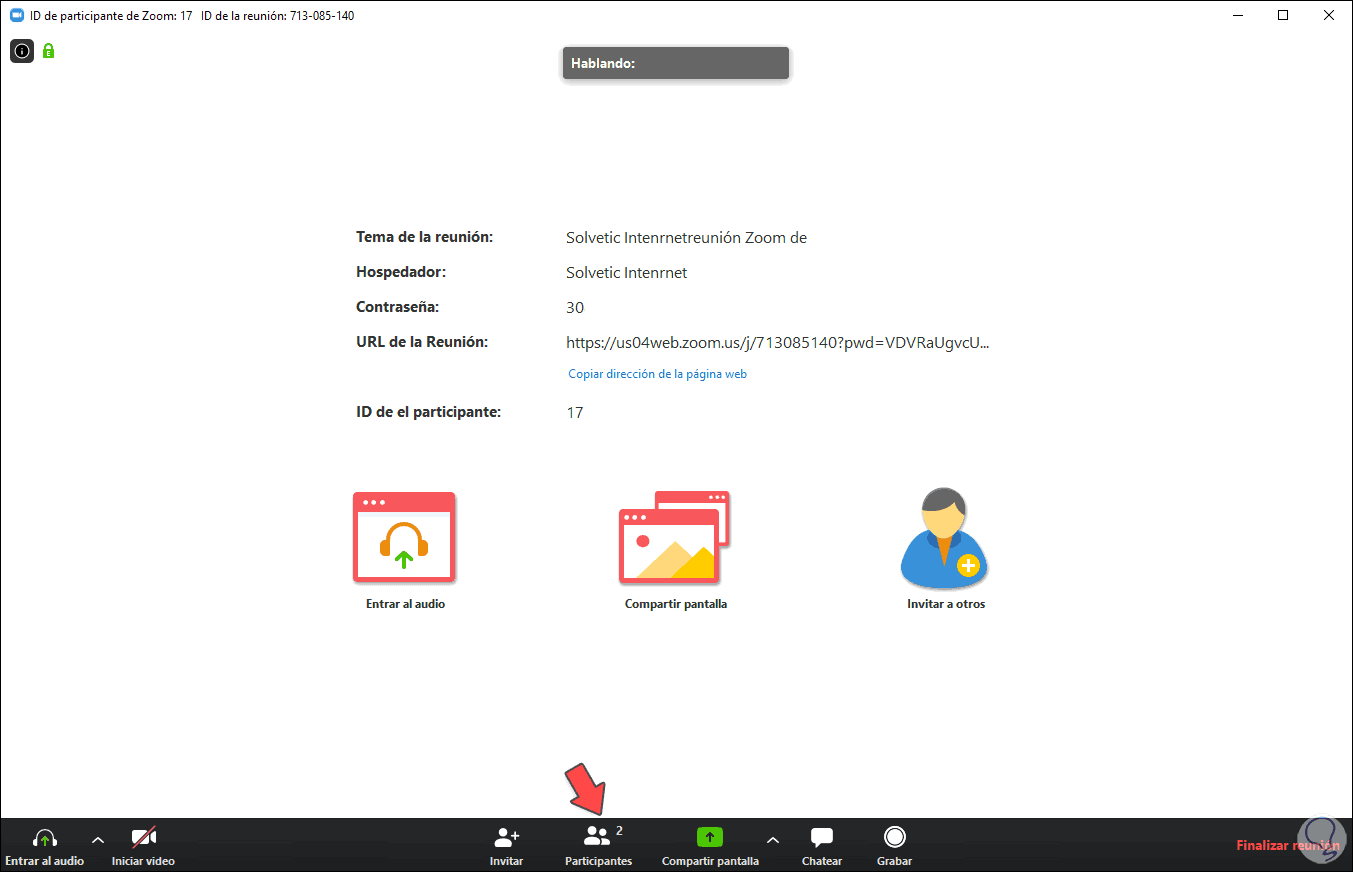Expand the share screen options arrow
1353x872 pixels.
pyautogui.click(x=772, y=840)
